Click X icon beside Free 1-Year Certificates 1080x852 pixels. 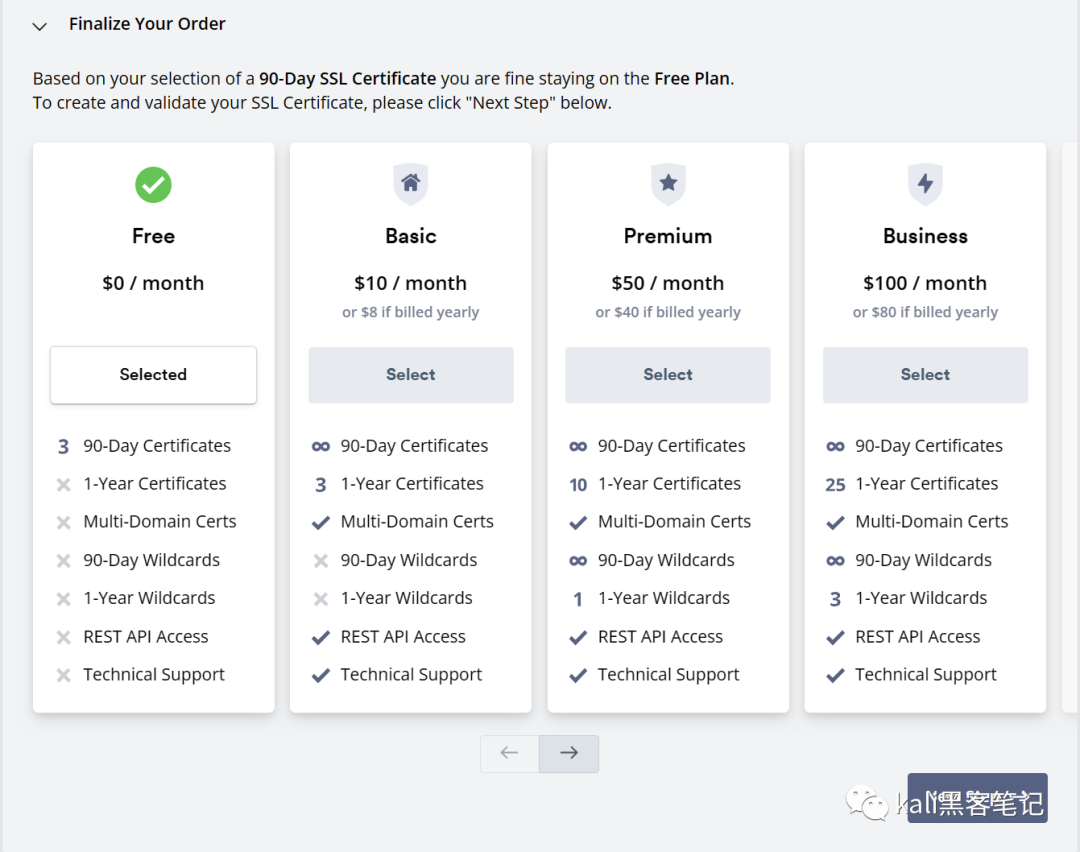coord(63,485)
